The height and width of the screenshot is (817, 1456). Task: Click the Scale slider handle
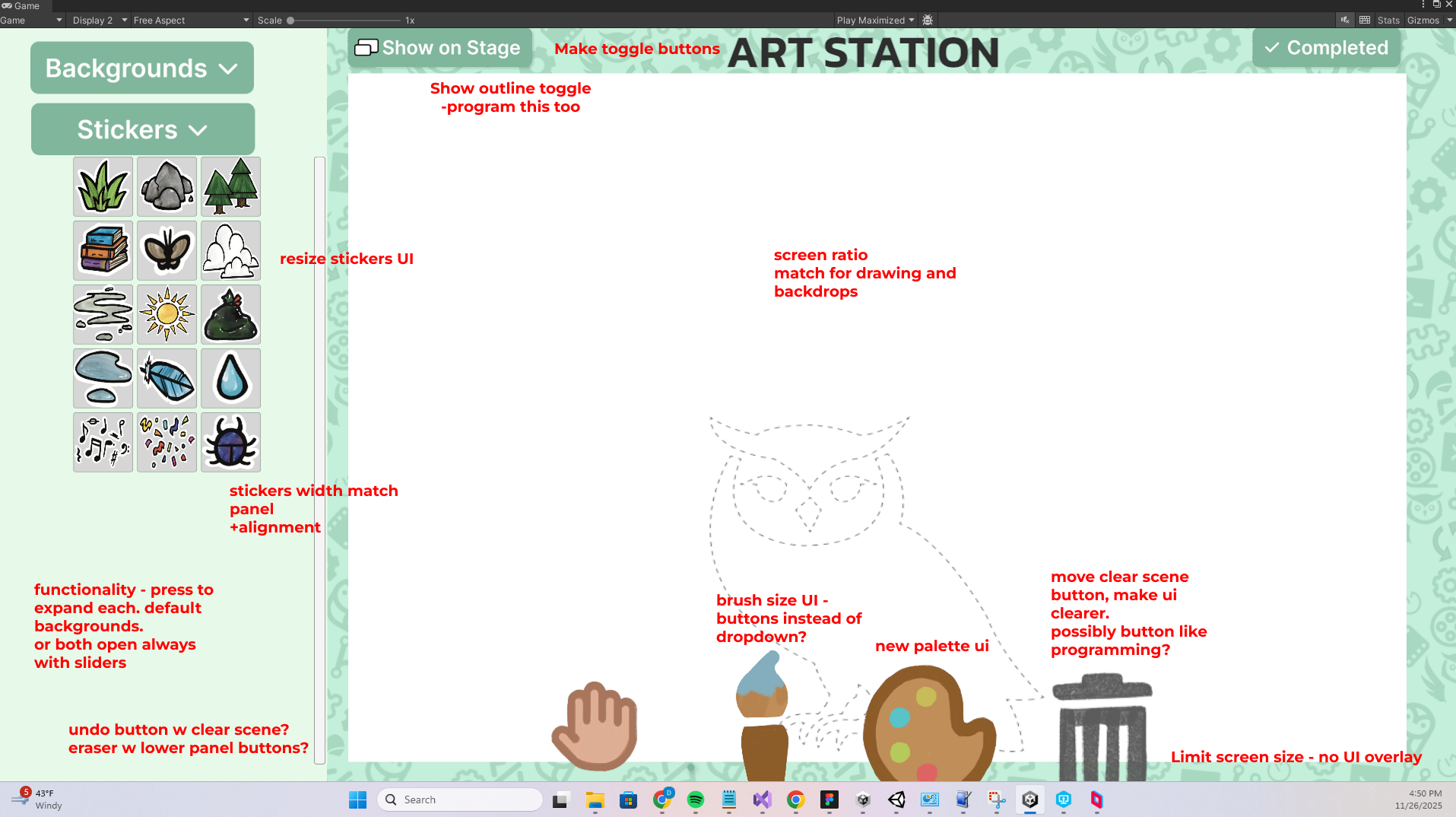(290, 21)
